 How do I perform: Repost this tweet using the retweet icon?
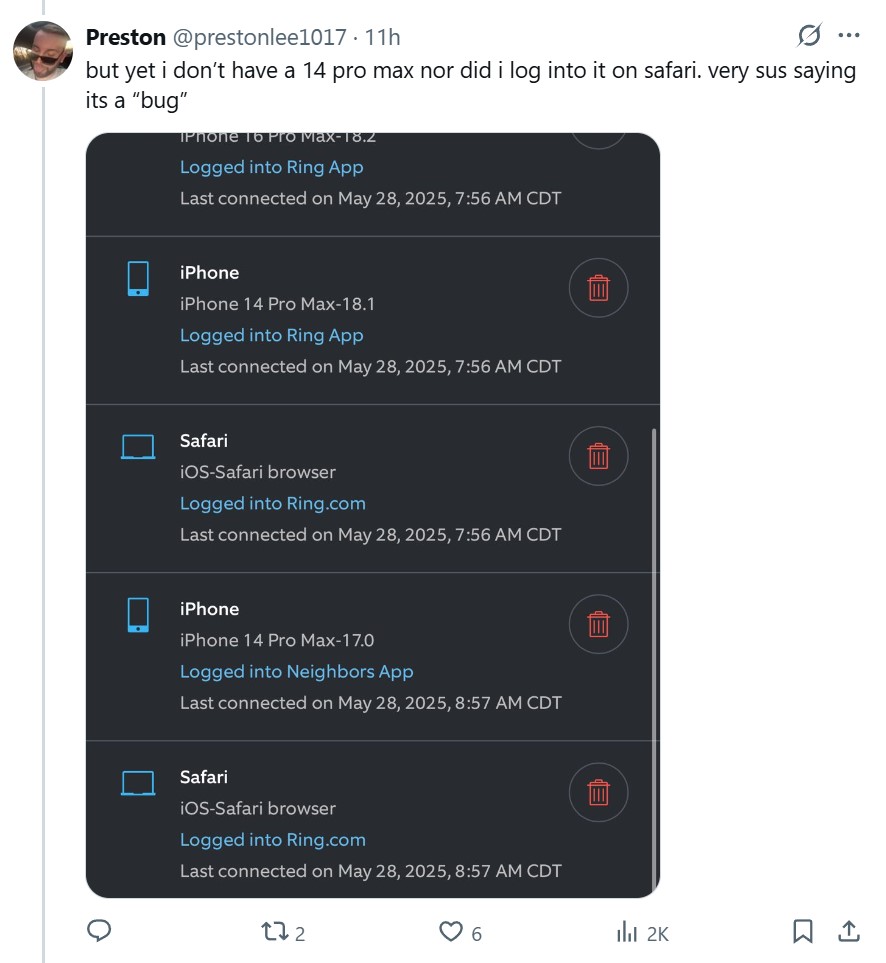tap(274, 932)
